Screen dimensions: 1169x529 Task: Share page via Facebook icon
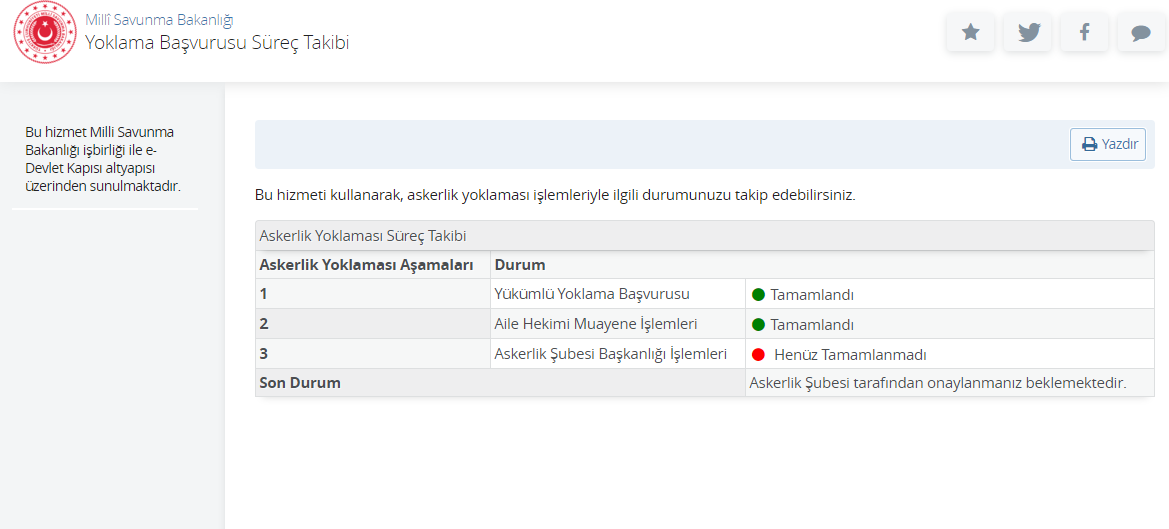(x=1084, y=32)
